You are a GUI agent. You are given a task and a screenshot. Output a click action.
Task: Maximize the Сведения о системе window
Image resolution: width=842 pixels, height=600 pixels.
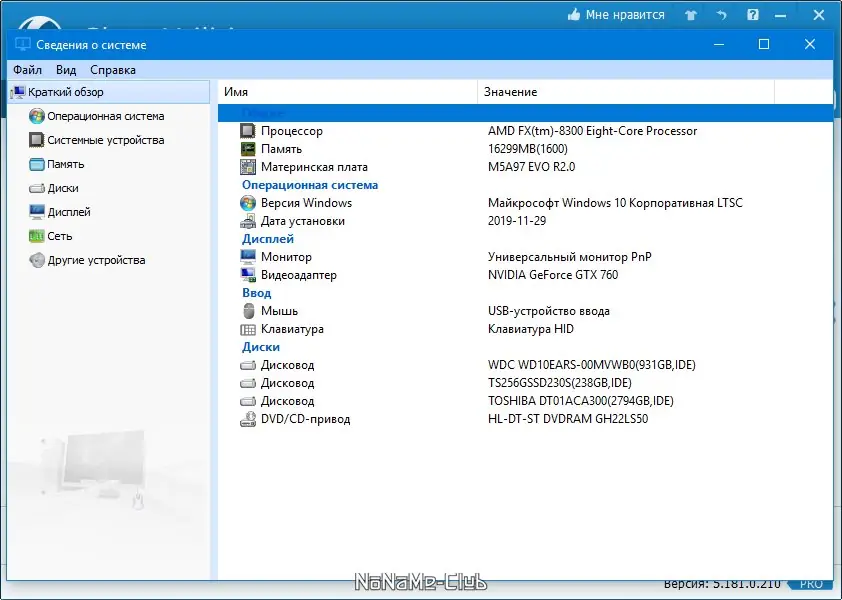764,44
